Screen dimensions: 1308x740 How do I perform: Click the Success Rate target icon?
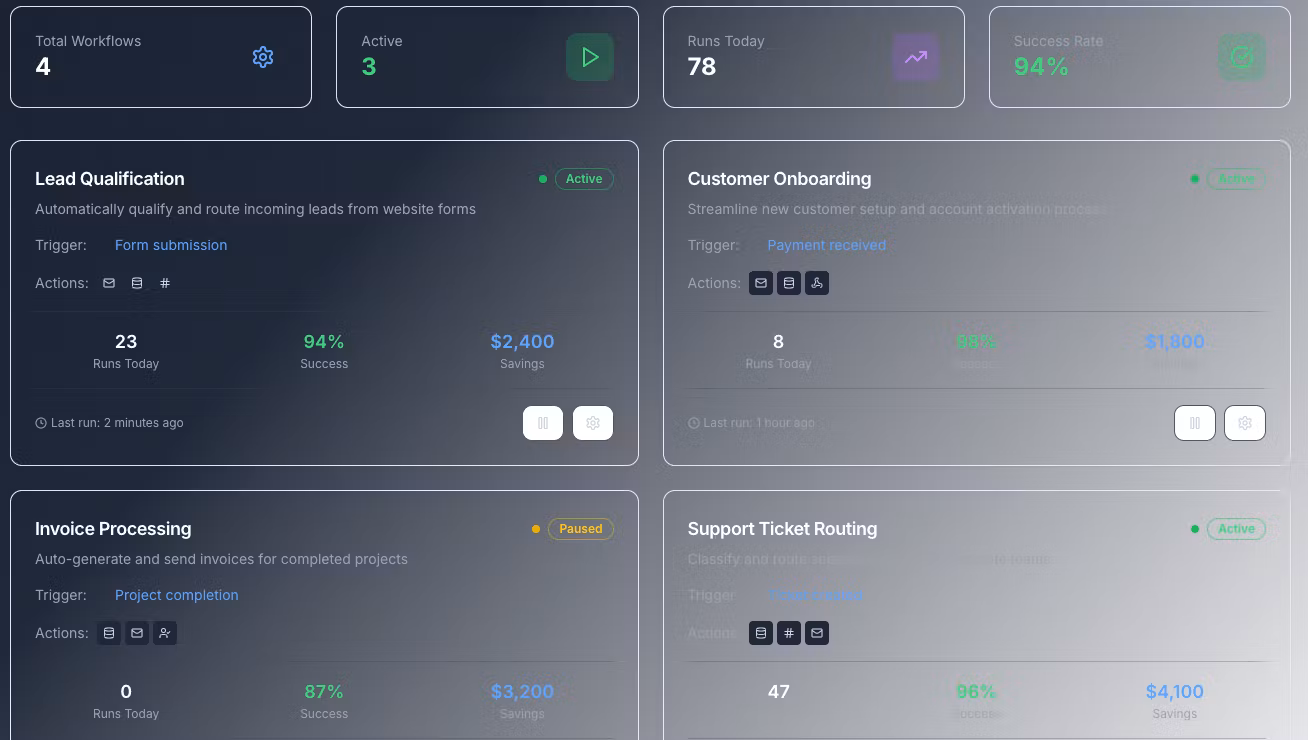coord(1241,57)
